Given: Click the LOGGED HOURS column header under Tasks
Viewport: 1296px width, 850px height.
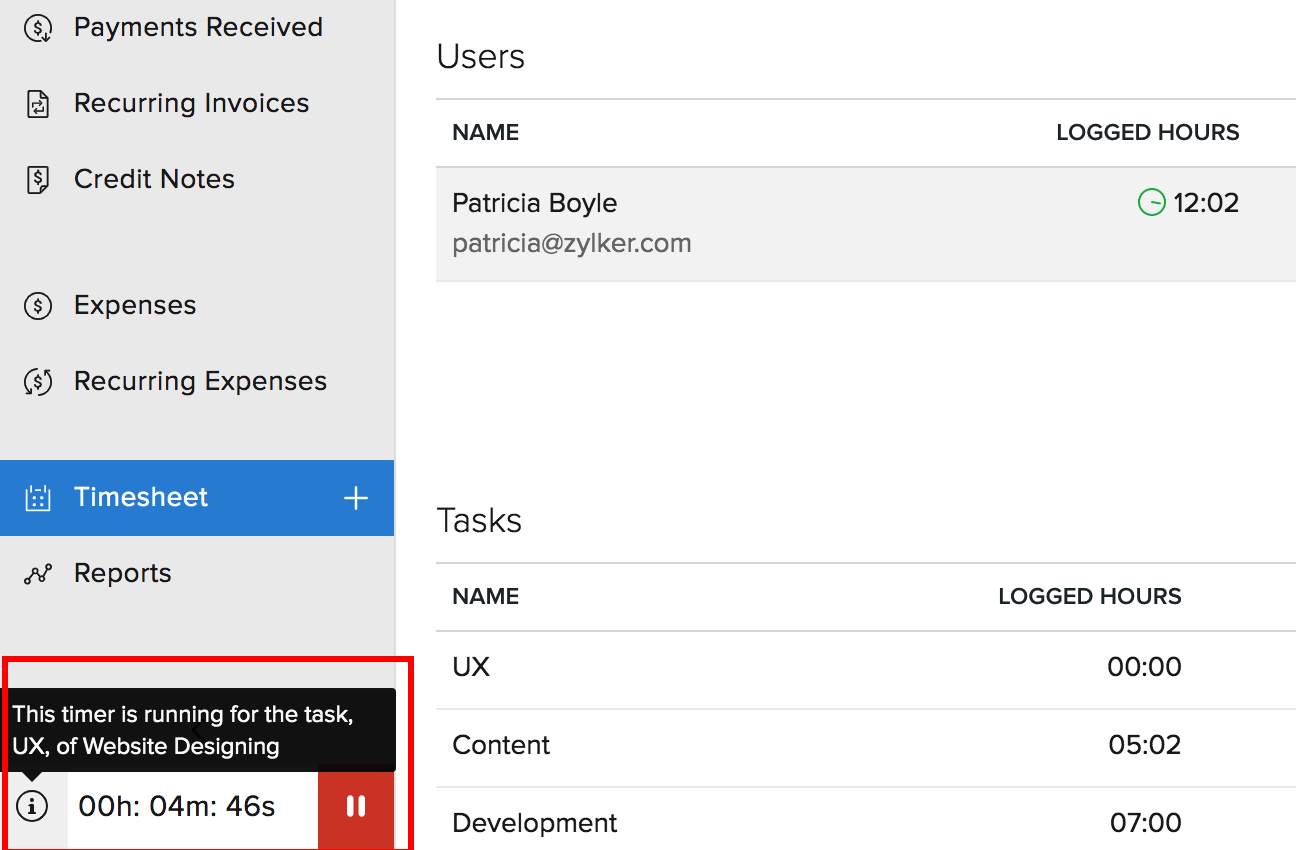Looking at the screenshot, I should tap(1089, 596).
